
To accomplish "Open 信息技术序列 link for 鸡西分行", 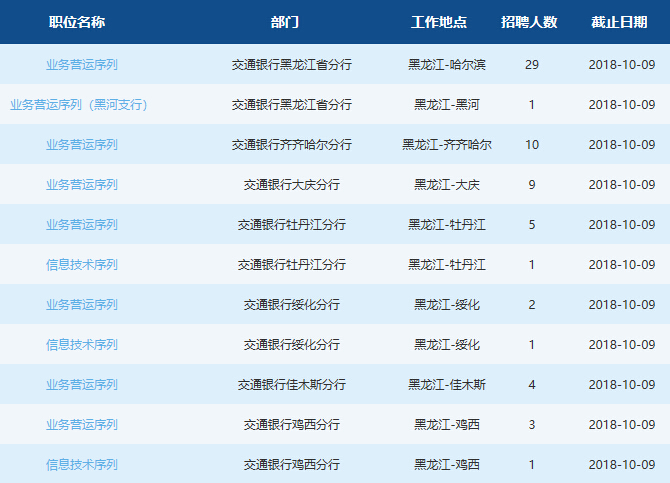I will (82, 465).
